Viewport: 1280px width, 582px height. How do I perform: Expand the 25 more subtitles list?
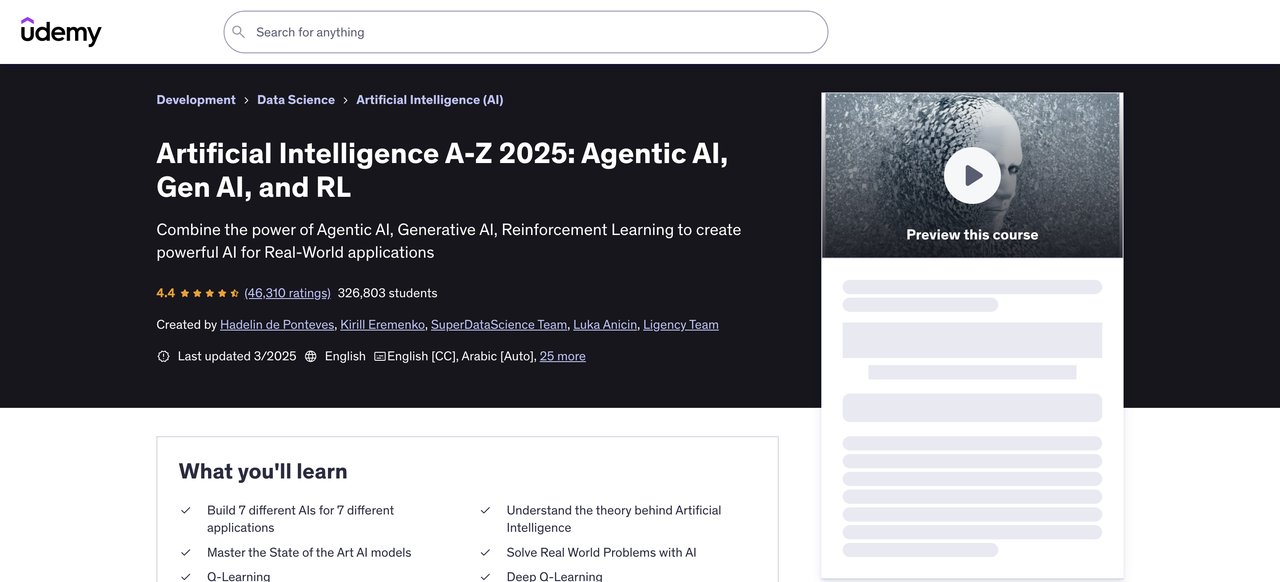562,356
